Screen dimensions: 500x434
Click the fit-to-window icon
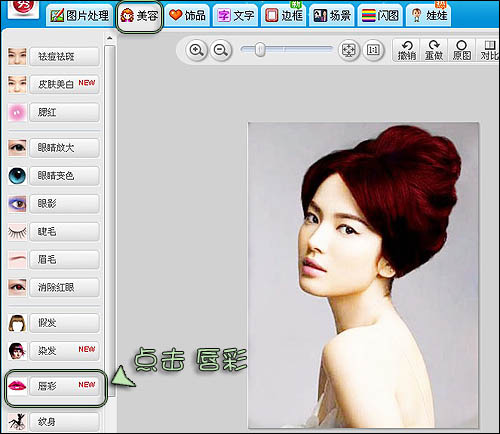349,50
